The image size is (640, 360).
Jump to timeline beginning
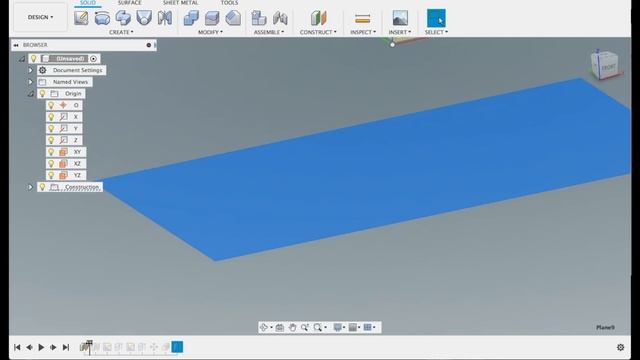tap(17, 347)
